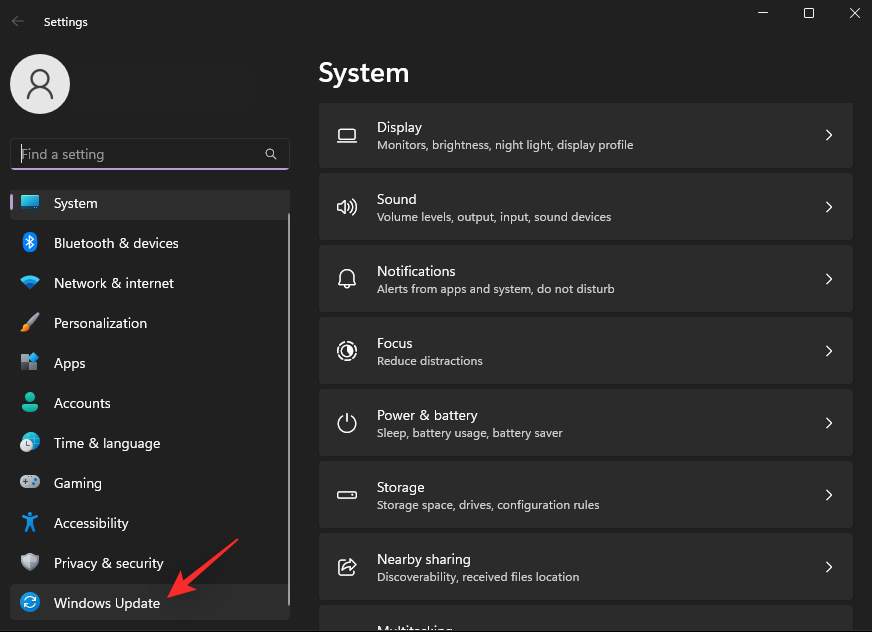Image resolution: width=872 pixels, height=632 pixels.
Task: Select the Sound speaker icon
Action: point(347,207)
